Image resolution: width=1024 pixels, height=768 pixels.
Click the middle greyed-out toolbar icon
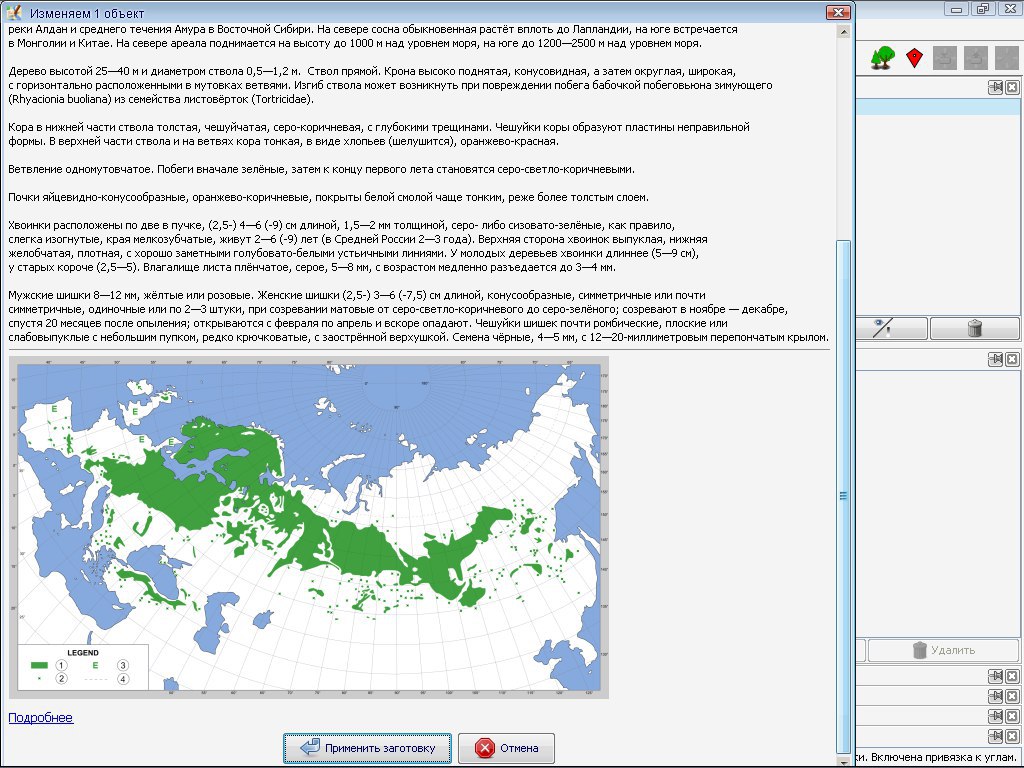(976, 58)
